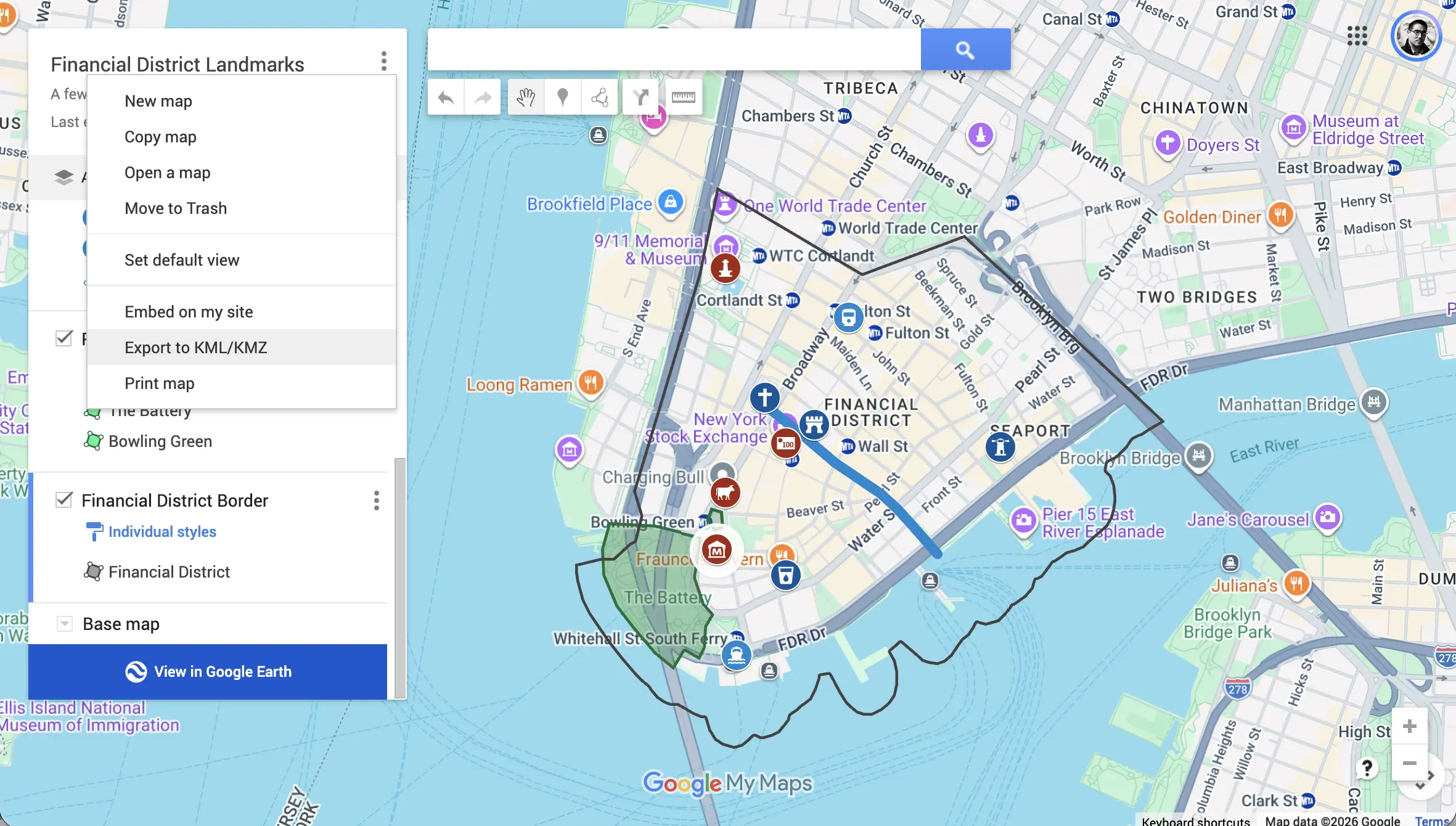Open Keyboard shortcuts link
The height and width of the screenshot is (826, 1456).
pos(1195,820)
